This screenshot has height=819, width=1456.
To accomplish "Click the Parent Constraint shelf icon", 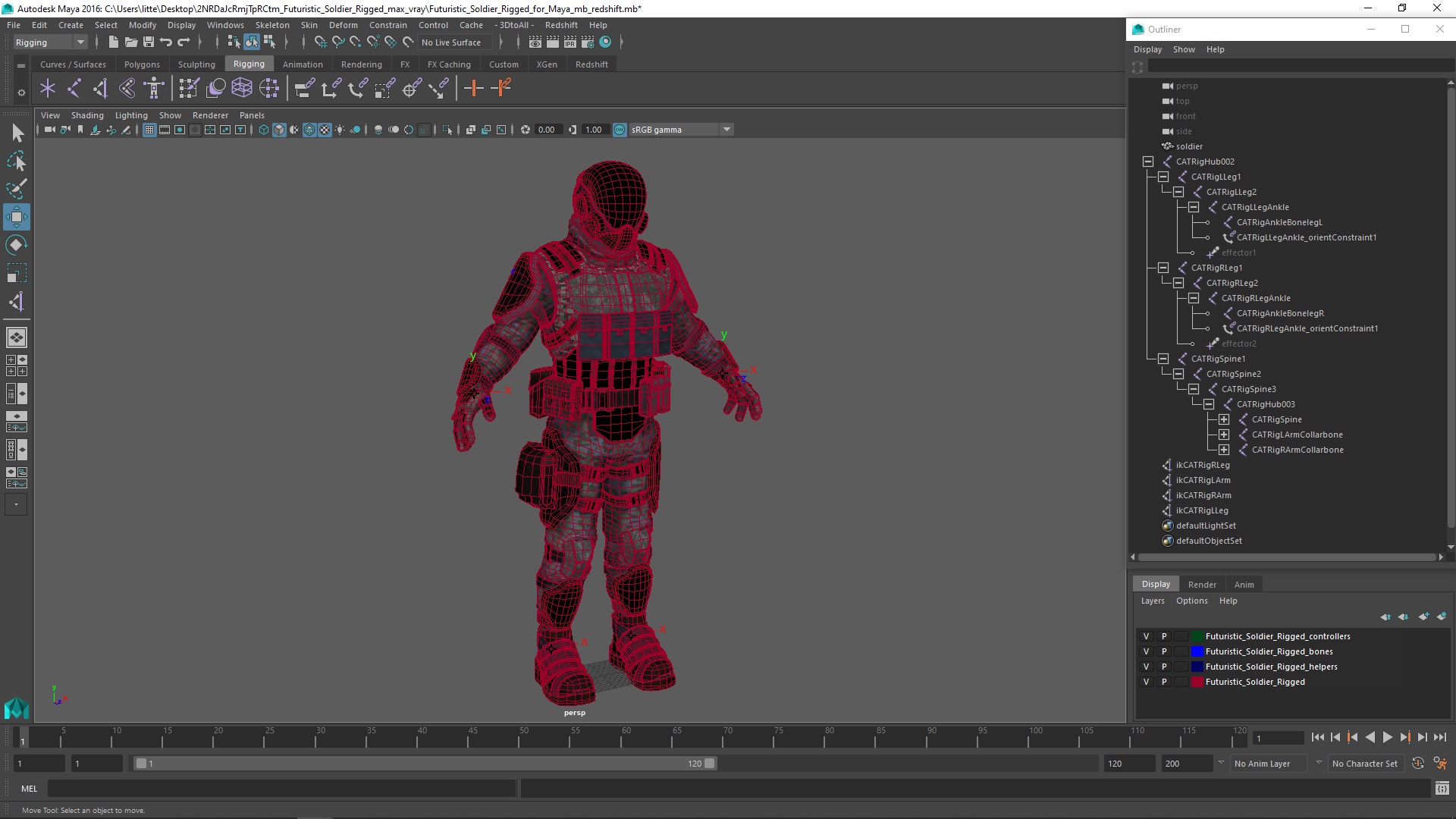I will (304, 89).
